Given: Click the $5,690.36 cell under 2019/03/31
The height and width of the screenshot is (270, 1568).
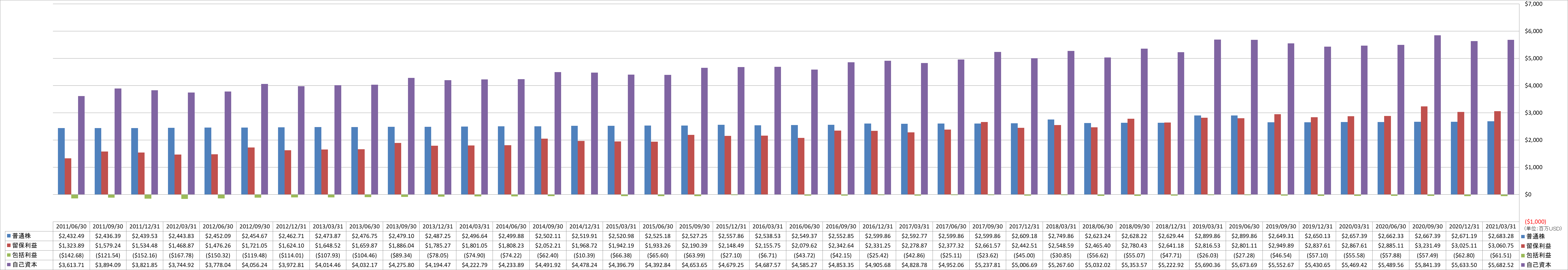Looking at the screenshot, I should point(1208,265).
